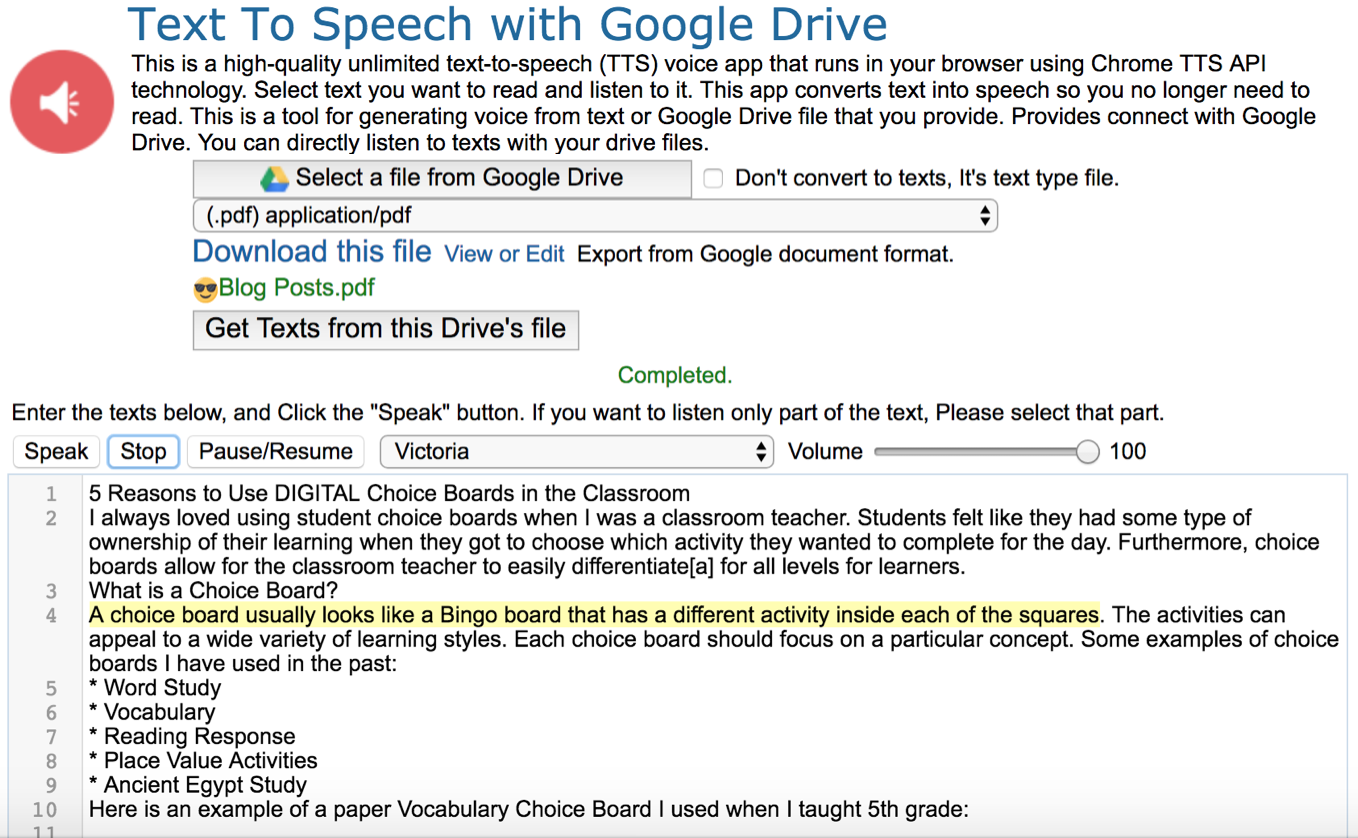Click line number 5 in the gutter
The width and height of the screenshot is (1358, 838).
51,688
